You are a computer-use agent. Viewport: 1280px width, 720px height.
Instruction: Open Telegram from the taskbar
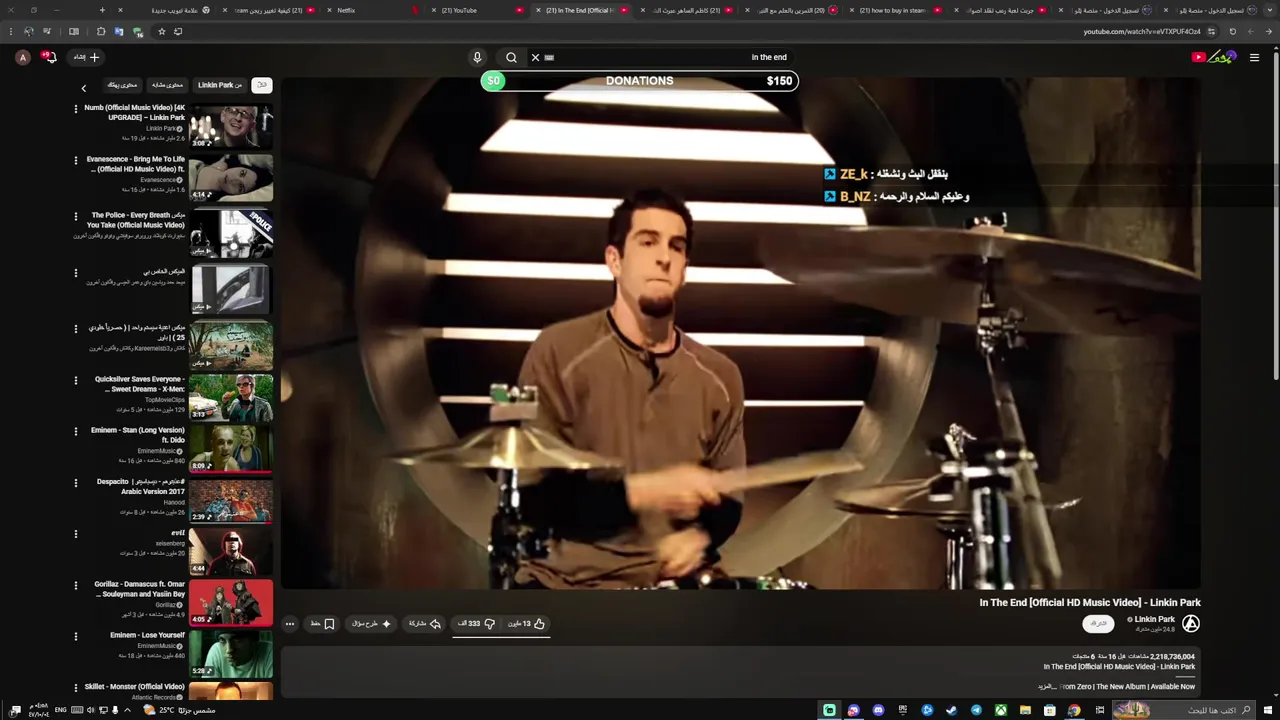[x=976, y=710]
